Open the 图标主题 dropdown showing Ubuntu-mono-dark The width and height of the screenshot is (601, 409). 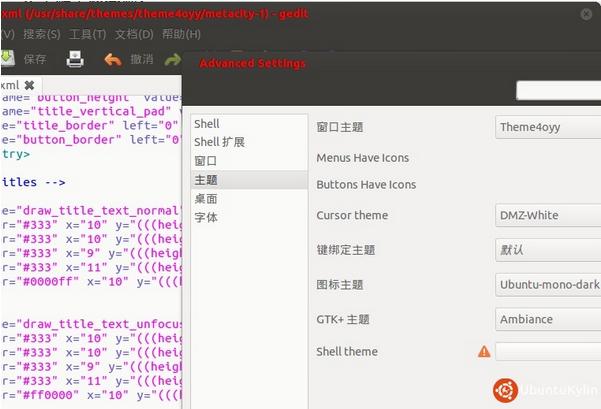548,284
